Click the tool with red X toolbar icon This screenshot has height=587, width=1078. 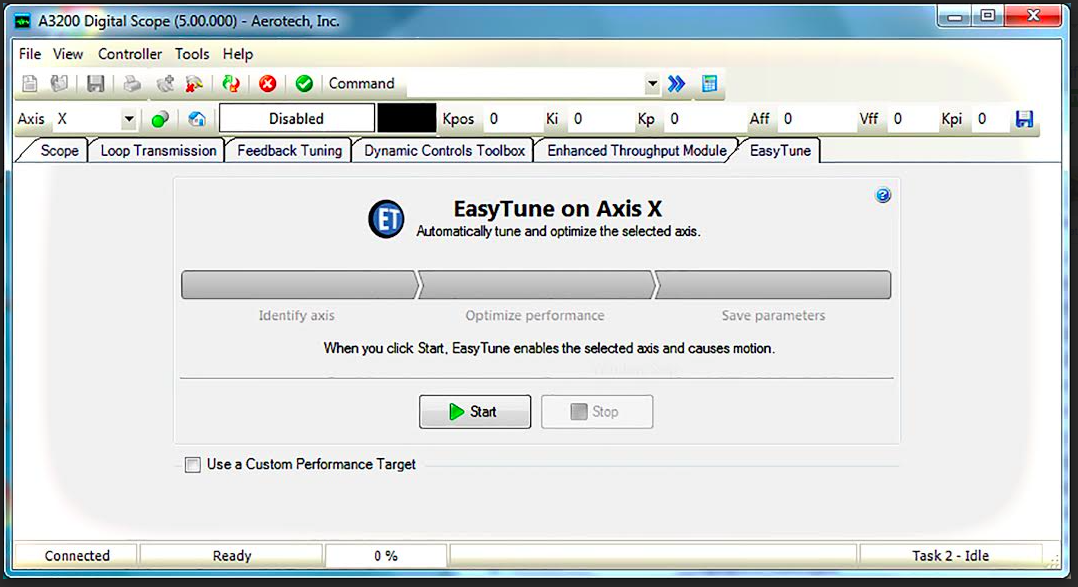click(x=195, y=84)
